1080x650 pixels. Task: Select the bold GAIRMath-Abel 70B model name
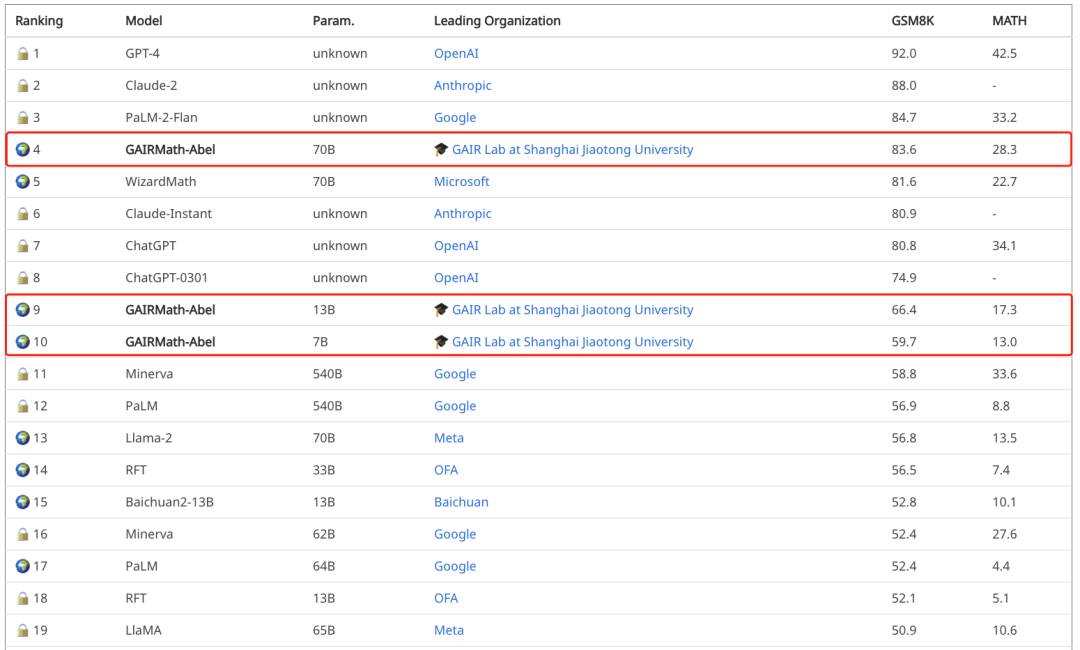pos(170,150)
